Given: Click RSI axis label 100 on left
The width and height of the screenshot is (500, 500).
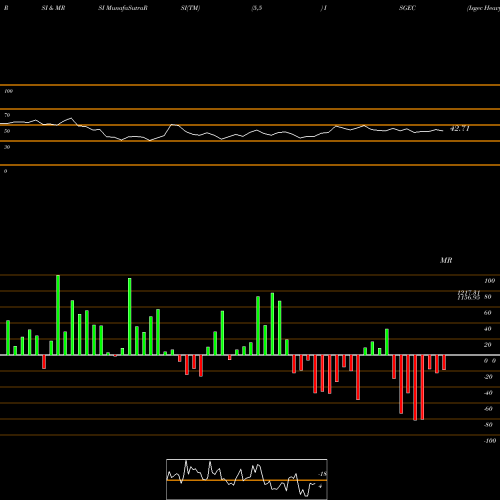Looking at the screenshot, I should coord(8,91).
